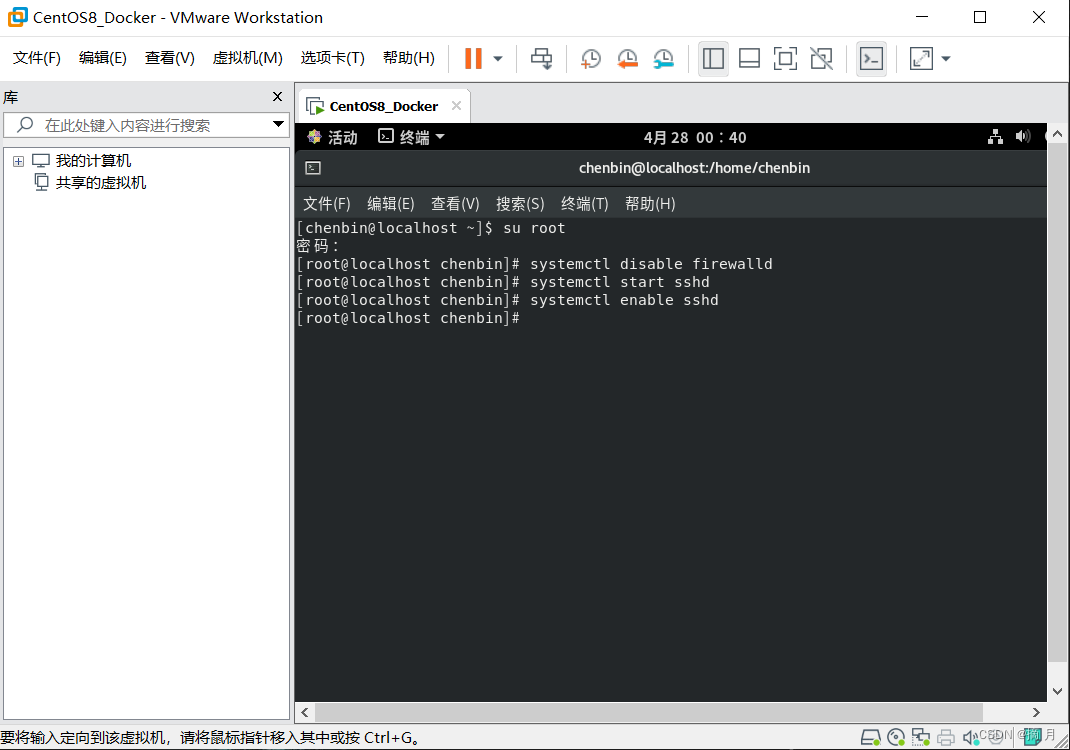Toggle the thumbnail bar view

point(749,59)
